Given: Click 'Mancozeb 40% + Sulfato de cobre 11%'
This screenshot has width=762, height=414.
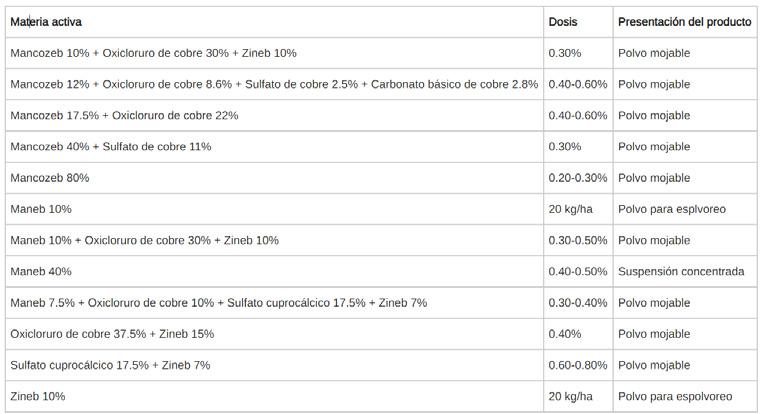Looking at the screenshot, I should pos(110,147).
